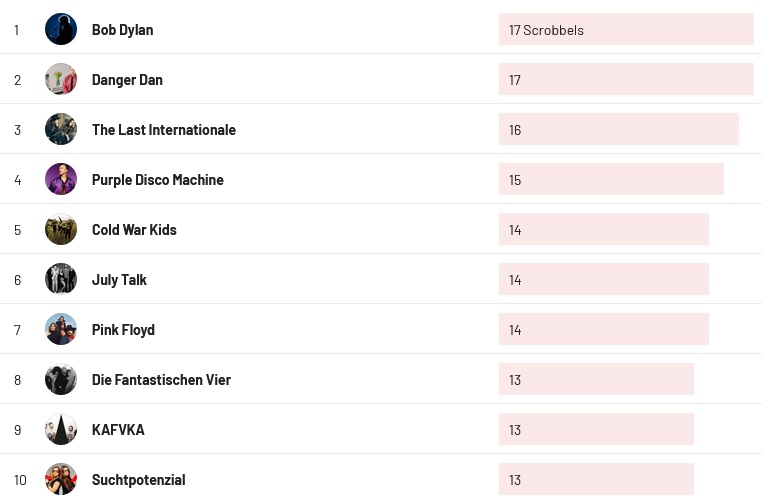Click The Last Internationale avatar

(x=61, y=129)
